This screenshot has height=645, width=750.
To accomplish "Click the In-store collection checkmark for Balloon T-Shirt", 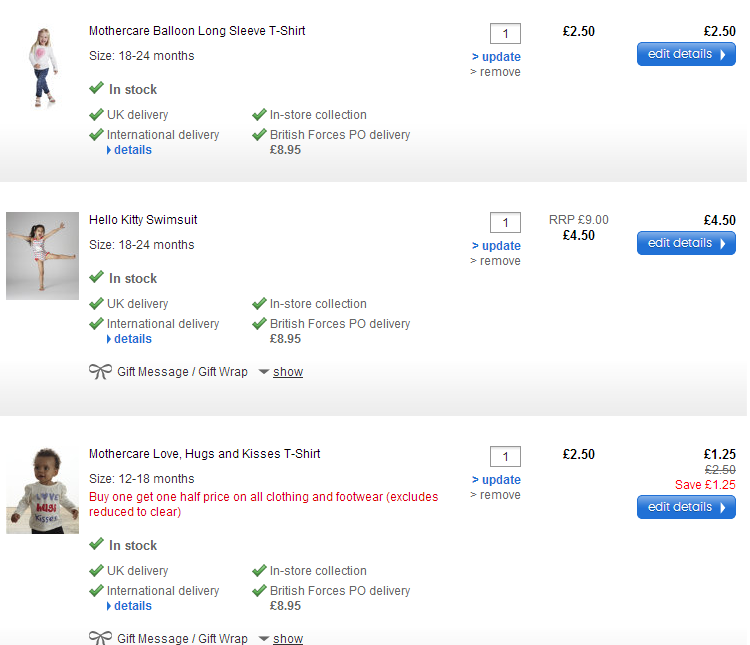I will pyautogui.click(x=259, y=115).
